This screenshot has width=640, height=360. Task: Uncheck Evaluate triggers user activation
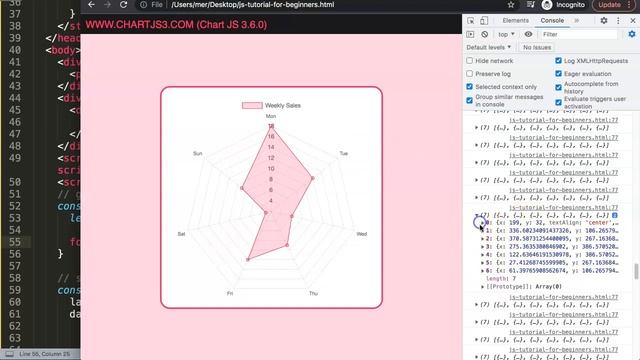(558, 102)
